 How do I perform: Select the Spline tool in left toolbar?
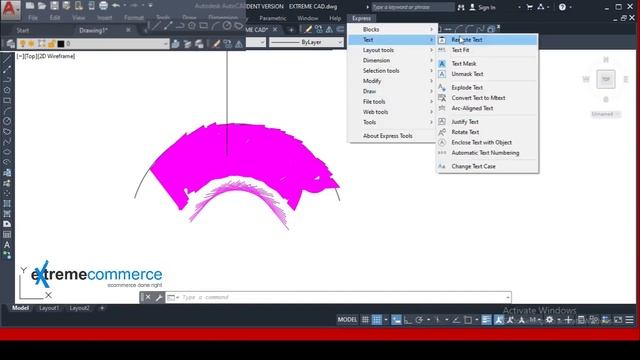tap(7, 142)
